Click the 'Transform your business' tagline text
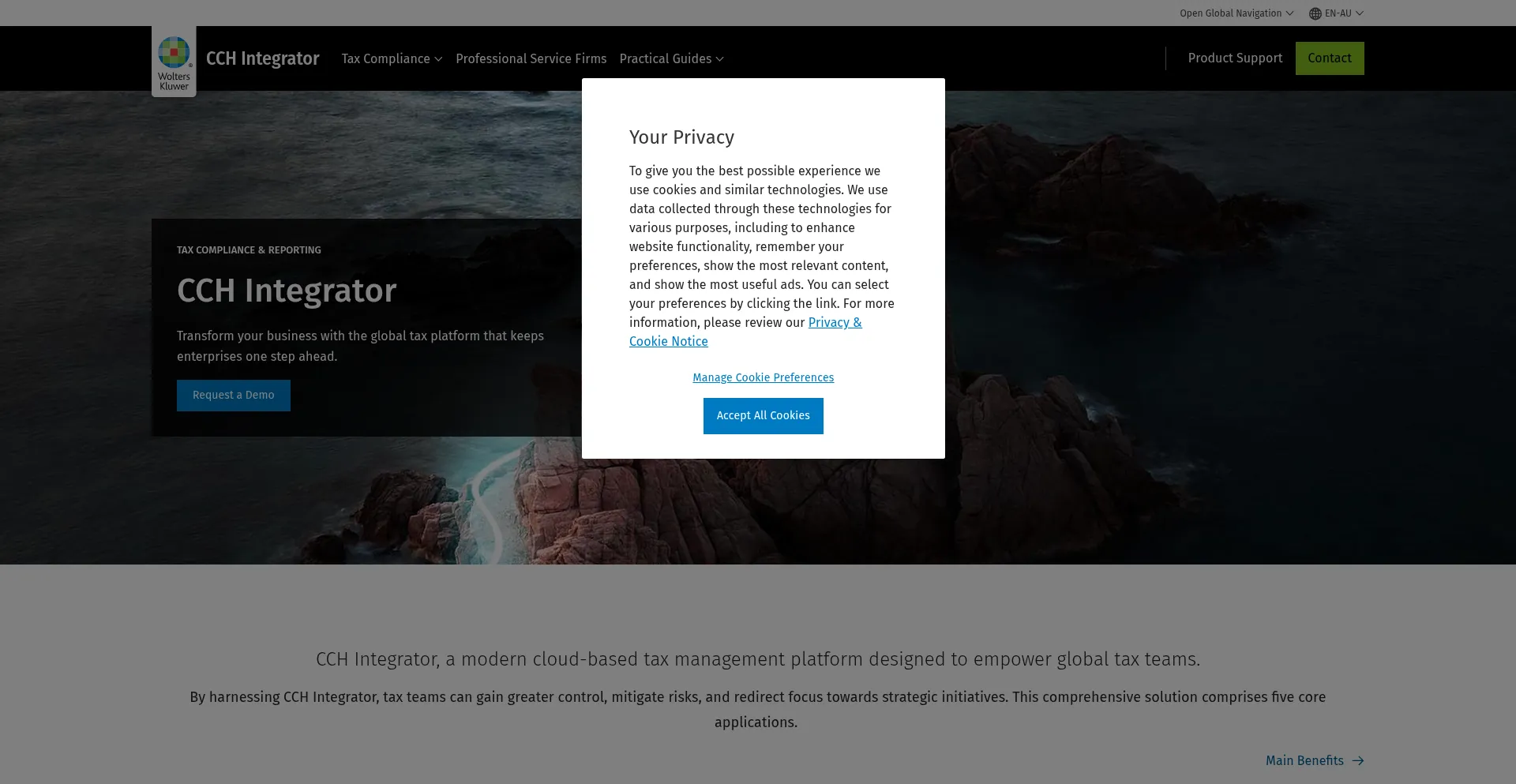This screenshot has width=1516, height=784. click(x=360, y=346)
